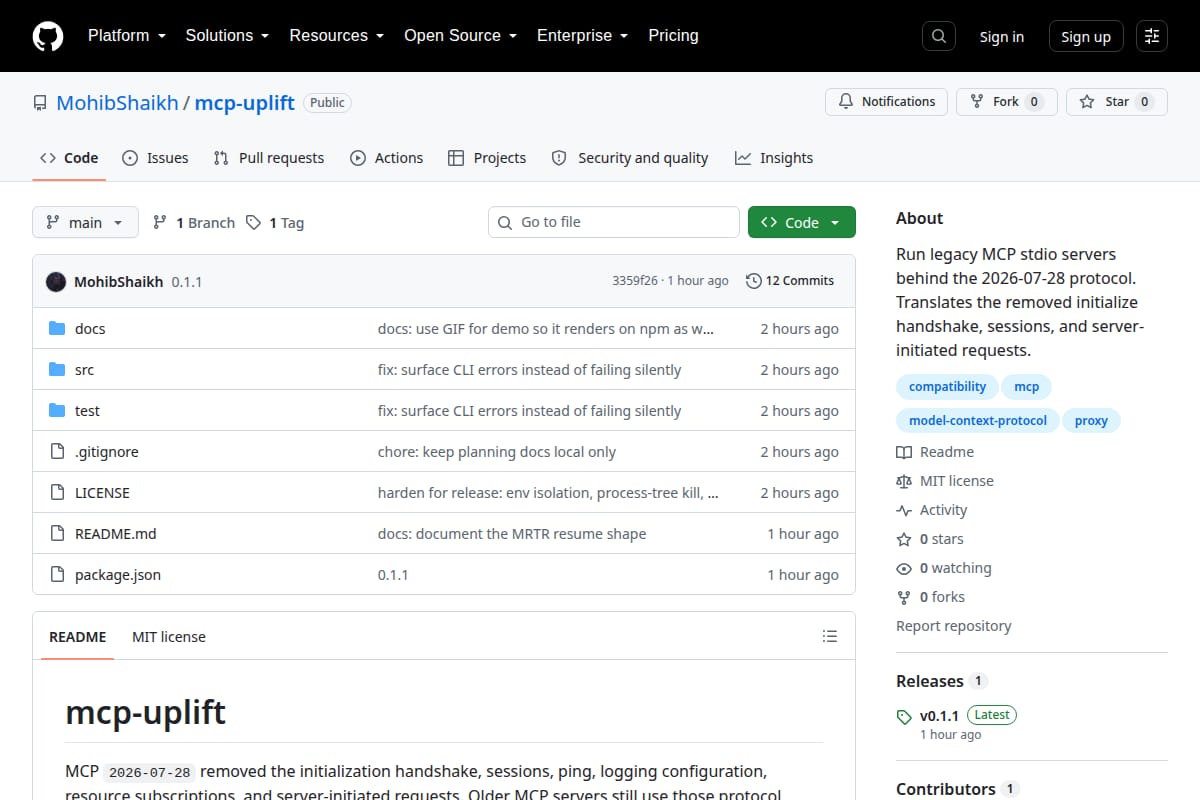This screenshot has width=1200, height=800.
Task: Click the proxy topic tag
Action: [1091, 421]
